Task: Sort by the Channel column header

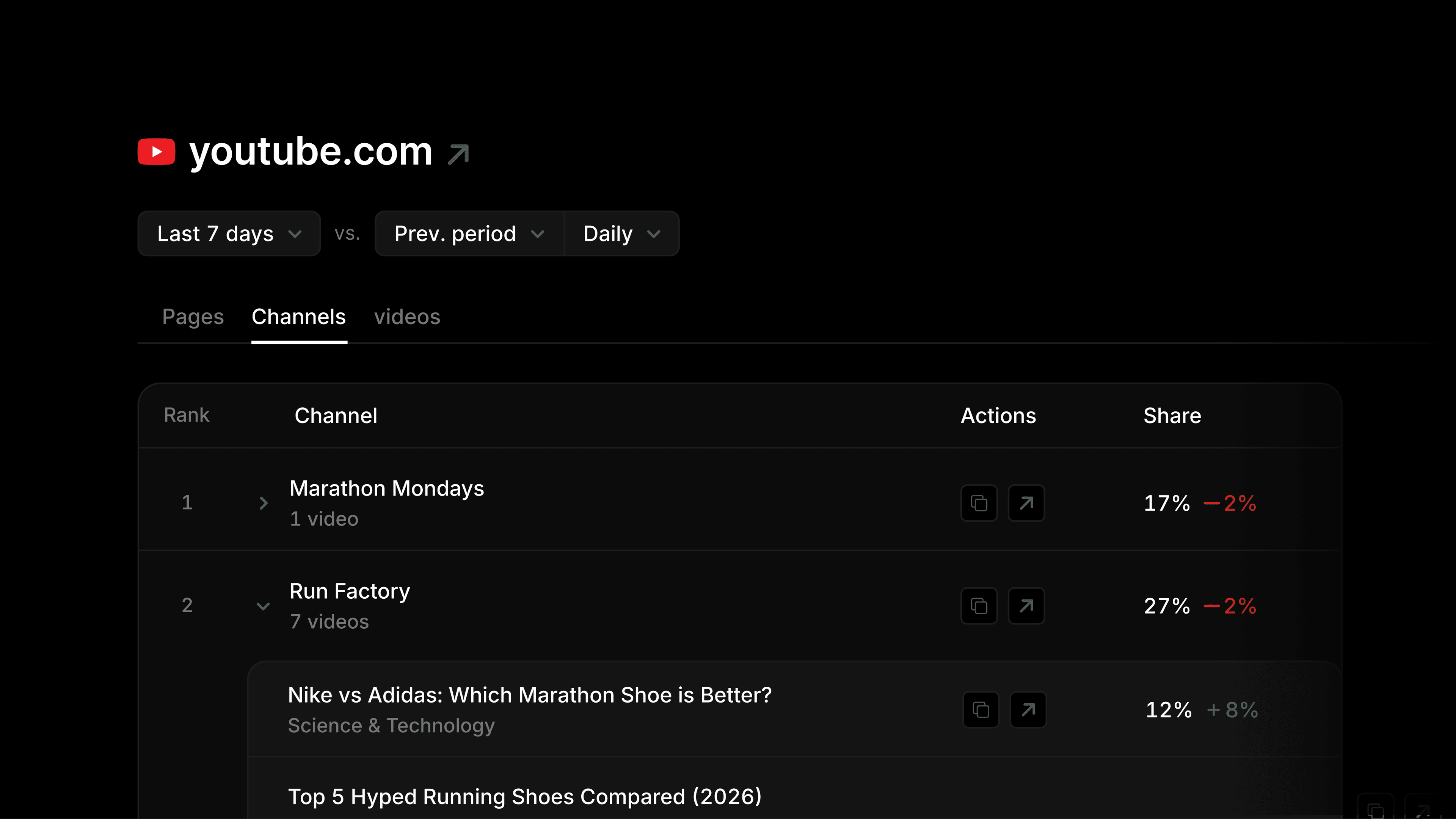Action: [x=336, y=416]
